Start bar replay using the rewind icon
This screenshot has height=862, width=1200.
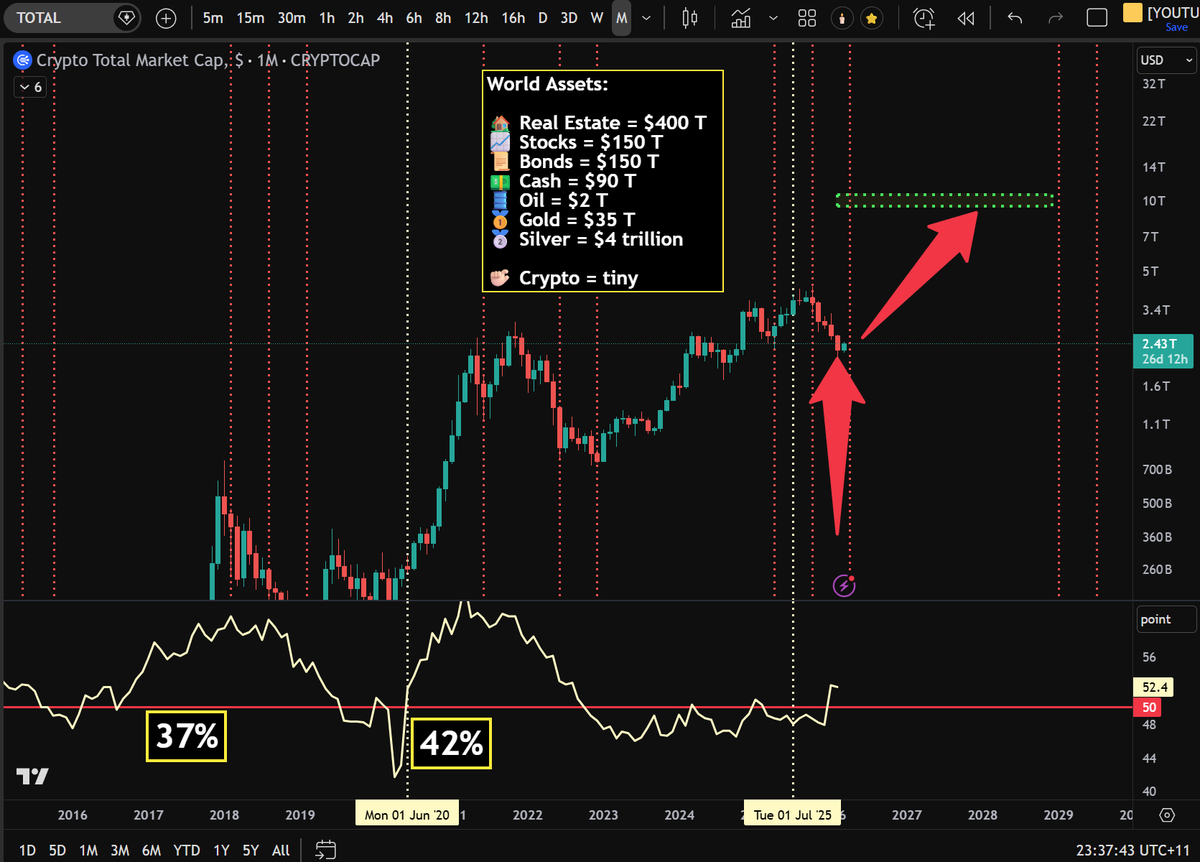tap(966, 17)
